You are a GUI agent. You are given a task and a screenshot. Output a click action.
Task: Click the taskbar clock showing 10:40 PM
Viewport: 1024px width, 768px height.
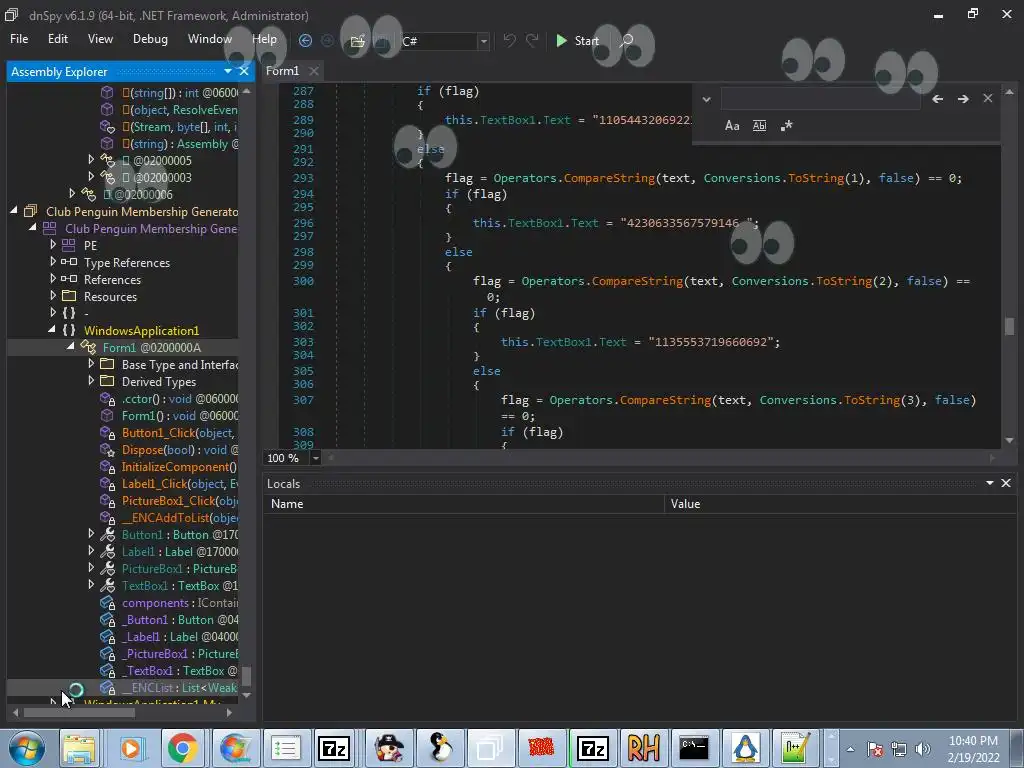973,748
